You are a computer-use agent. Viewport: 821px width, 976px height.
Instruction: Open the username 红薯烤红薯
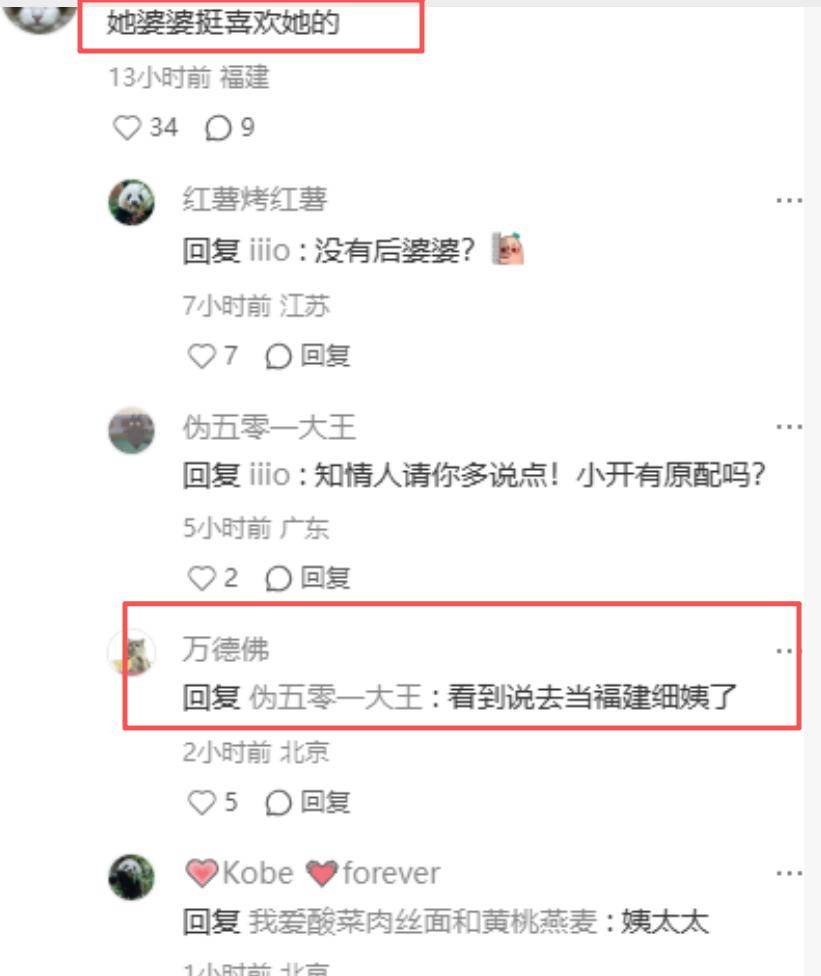(x=255, y=200)
